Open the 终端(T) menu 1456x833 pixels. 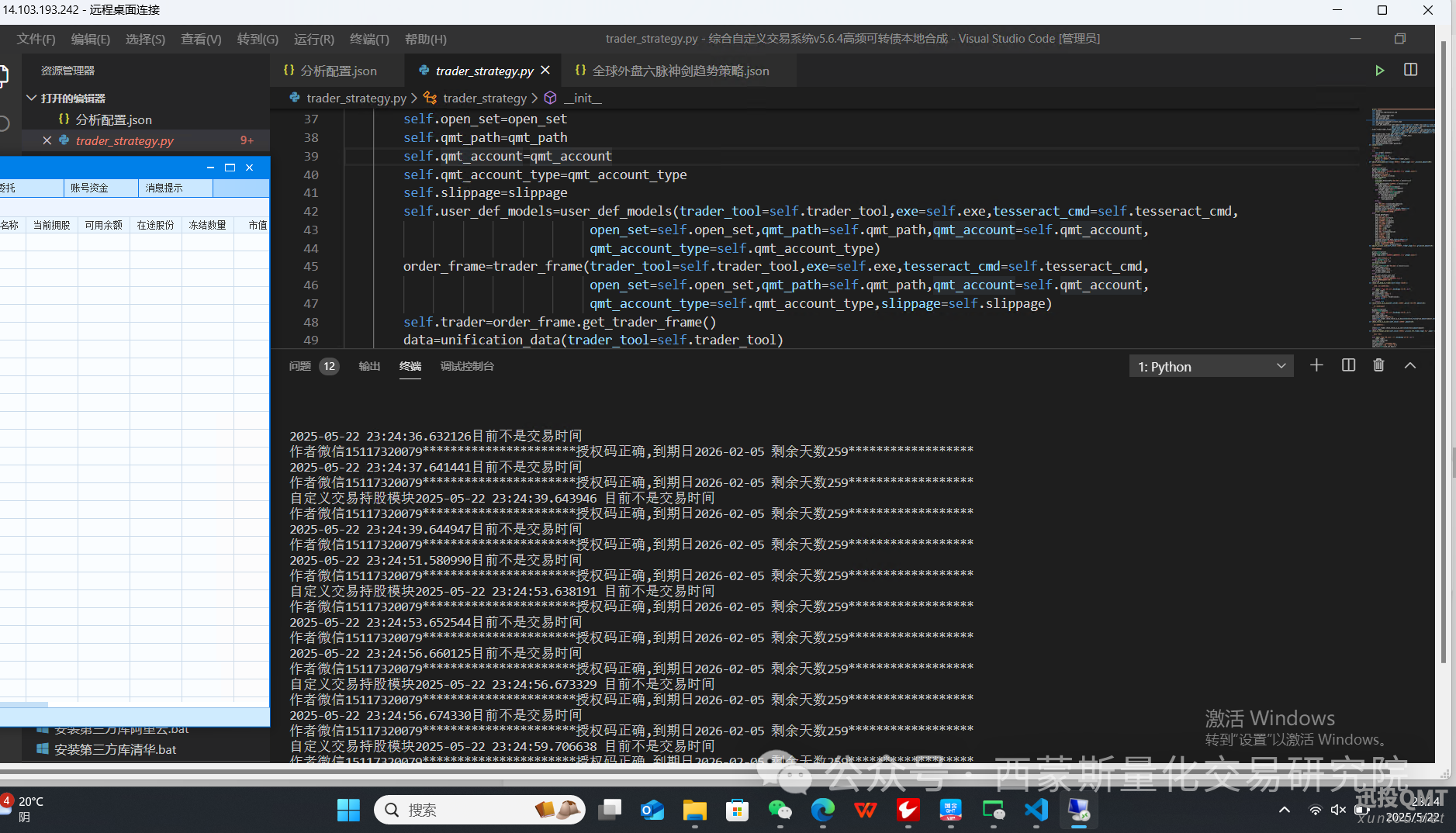tap(369, 39)
